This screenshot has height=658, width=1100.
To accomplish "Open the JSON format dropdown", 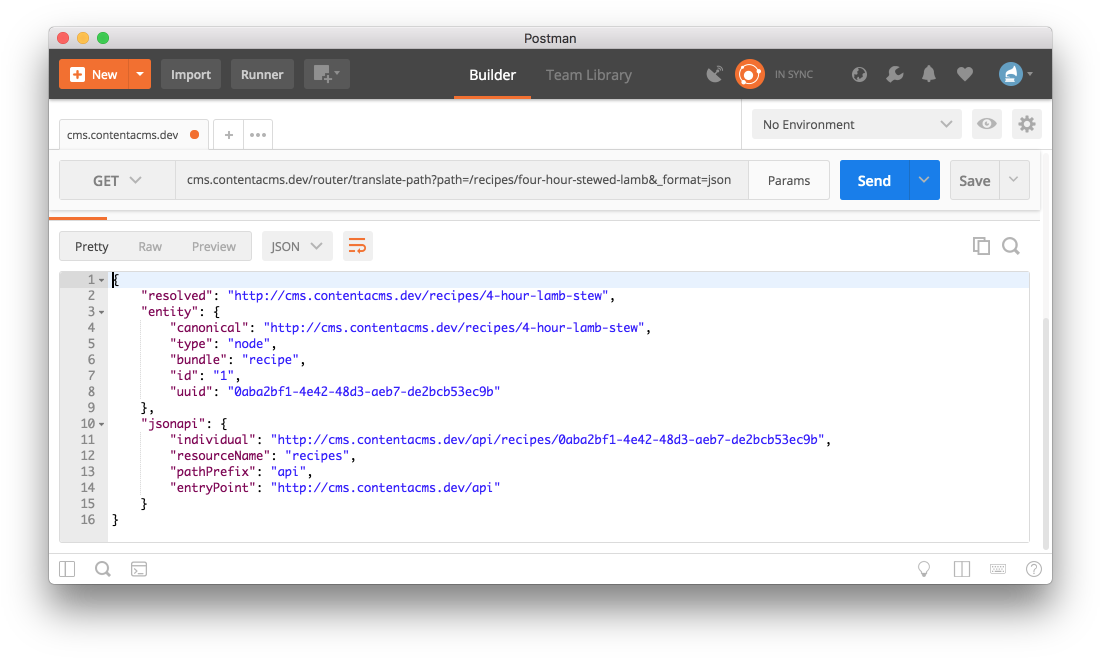I will (x=296, y=246).
